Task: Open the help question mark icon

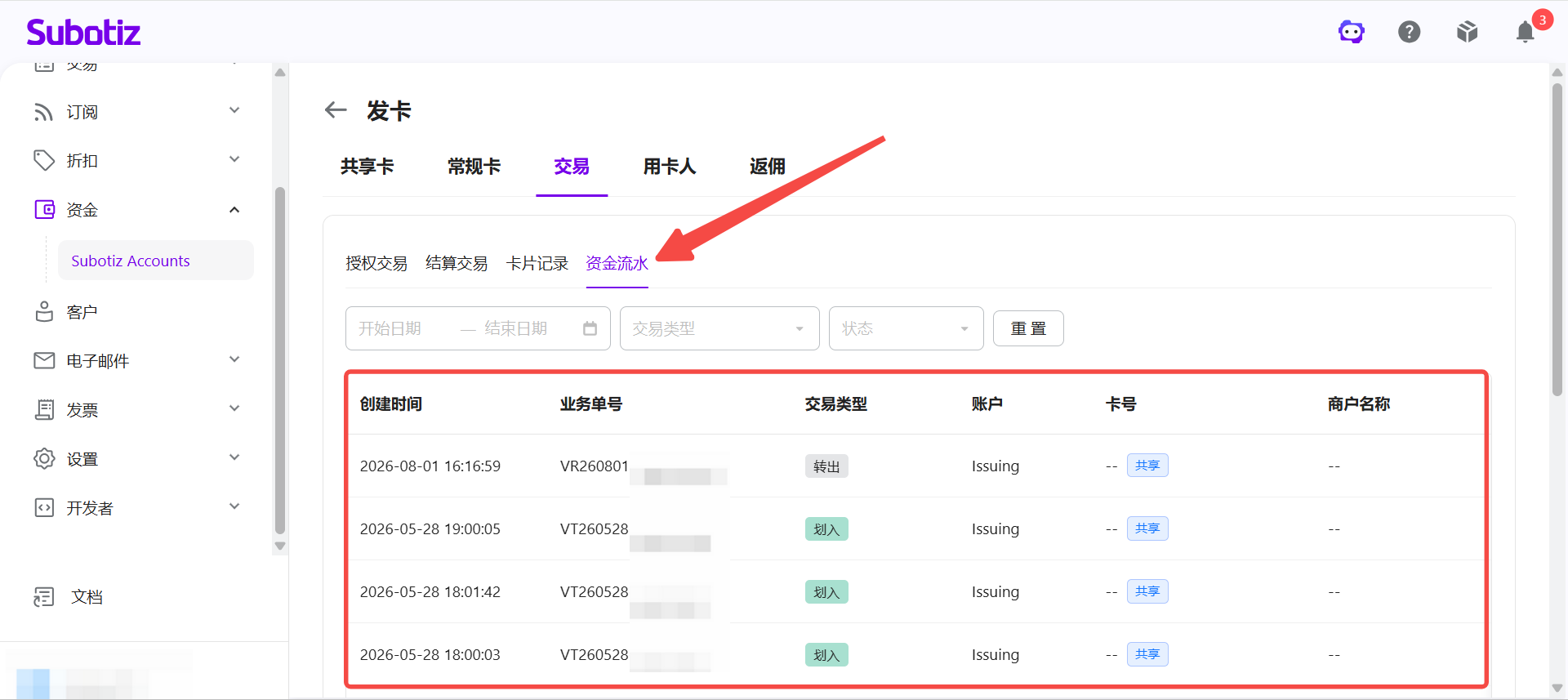Action: (1410, 32)
